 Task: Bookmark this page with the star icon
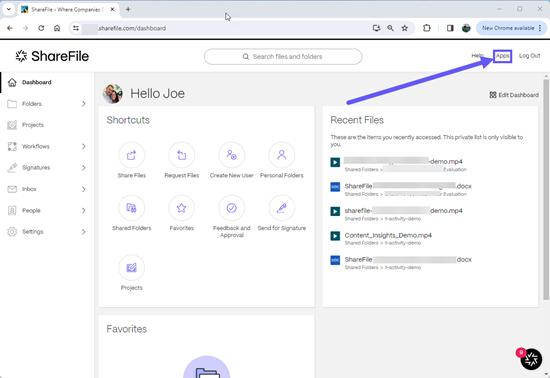(405, 28)
